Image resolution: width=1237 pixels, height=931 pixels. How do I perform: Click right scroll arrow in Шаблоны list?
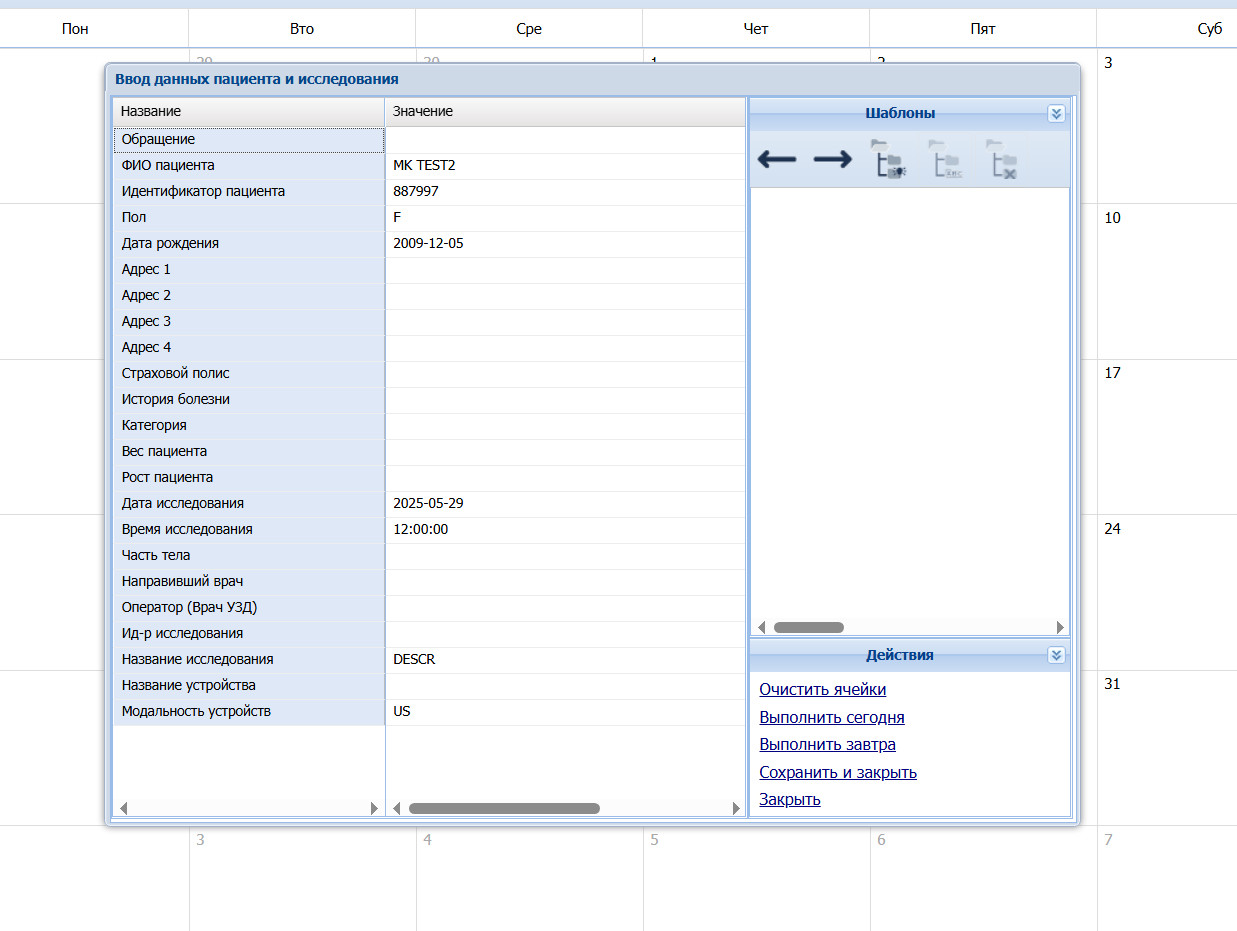coord(1060,628)
